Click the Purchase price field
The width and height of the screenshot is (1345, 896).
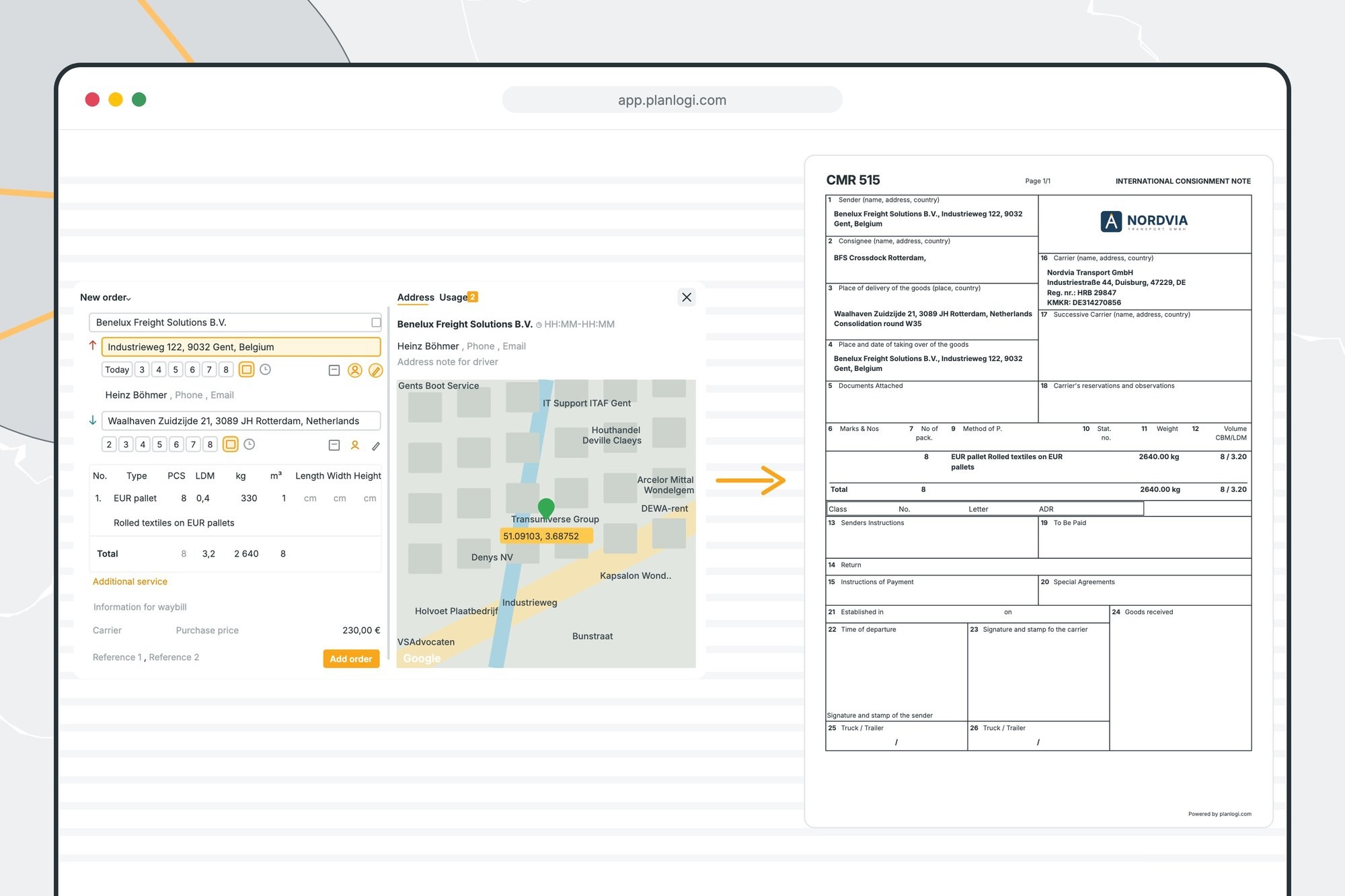click(x=207, y=630)
